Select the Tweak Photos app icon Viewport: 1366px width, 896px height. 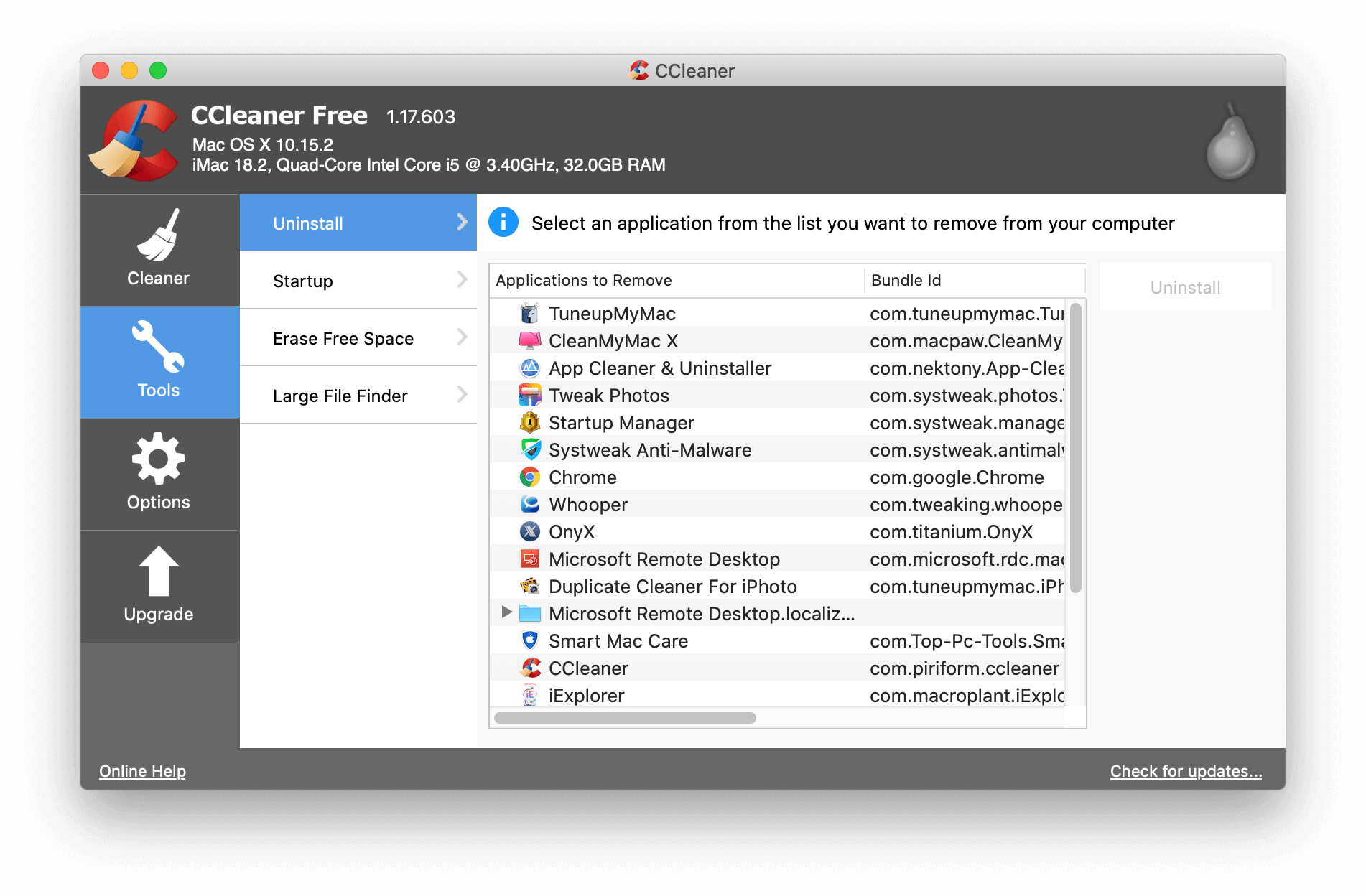pos(529,395)
